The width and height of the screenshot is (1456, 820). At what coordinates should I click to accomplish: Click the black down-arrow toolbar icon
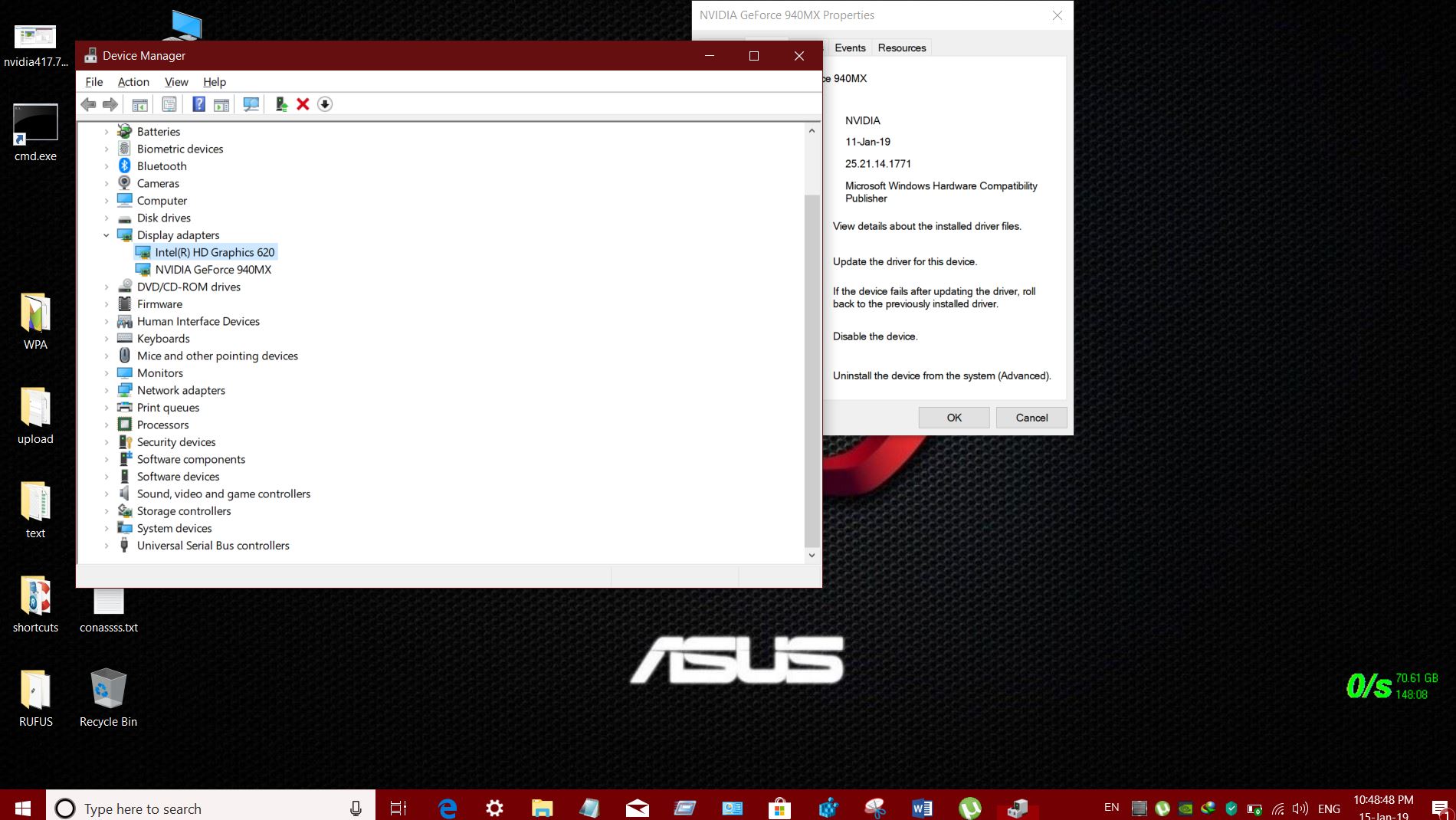(x=325, y=104)
